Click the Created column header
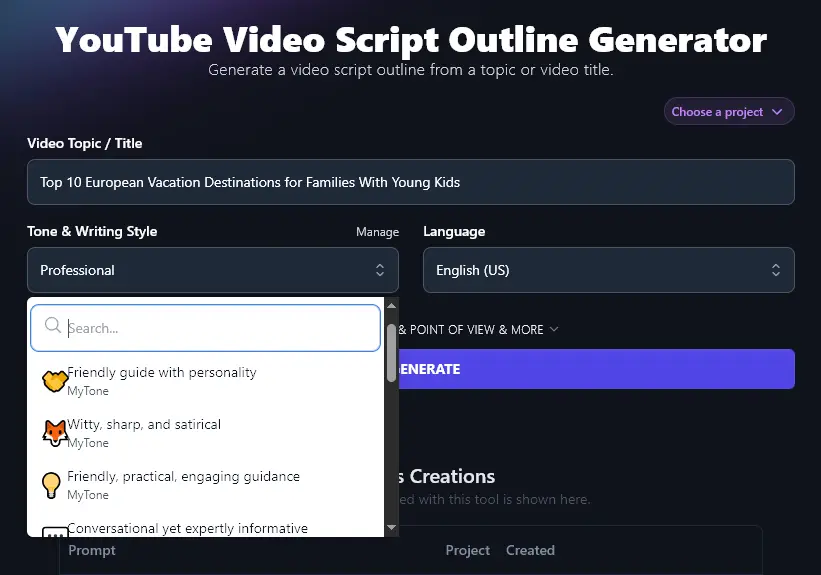The height and width of the screenshot is (575, 821). [530, 550]
